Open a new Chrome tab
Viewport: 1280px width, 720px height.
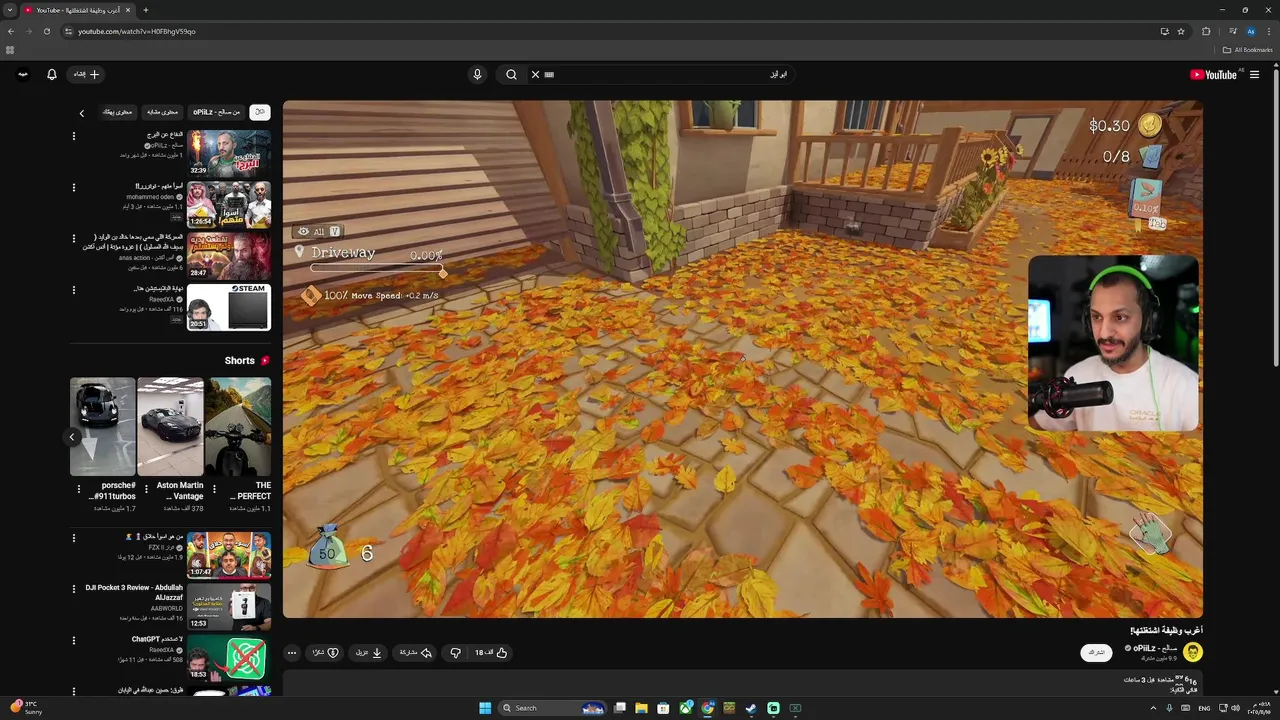pyautogui.click(x=145, y=10)
